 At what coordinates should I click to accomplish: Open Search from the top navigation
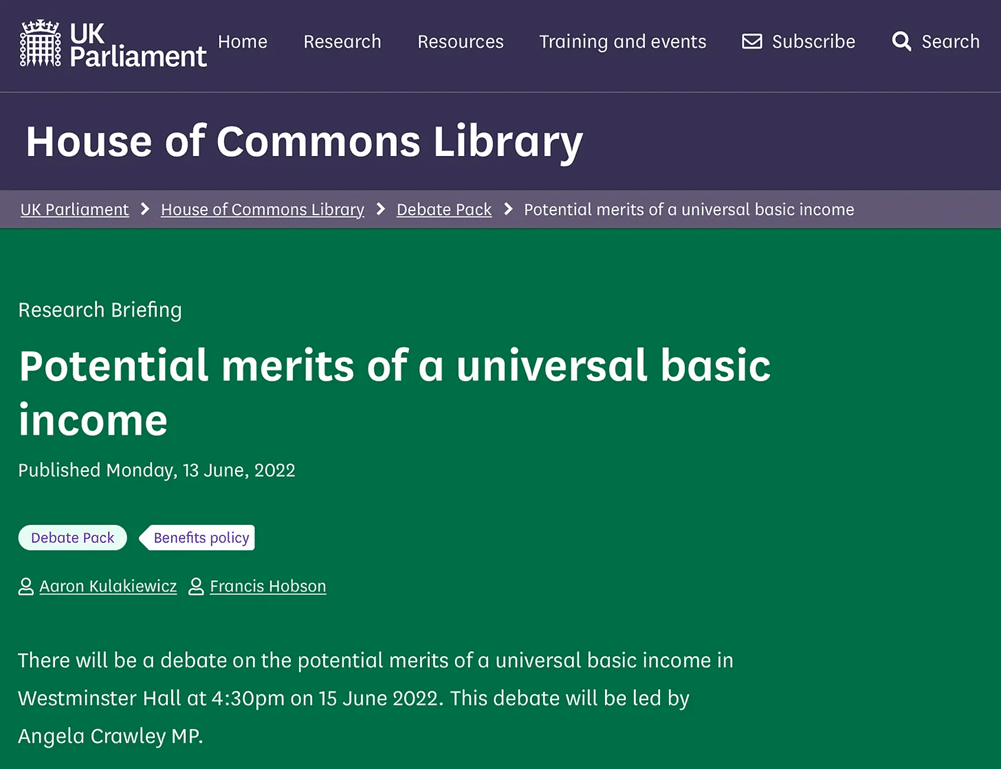point(935,41)
